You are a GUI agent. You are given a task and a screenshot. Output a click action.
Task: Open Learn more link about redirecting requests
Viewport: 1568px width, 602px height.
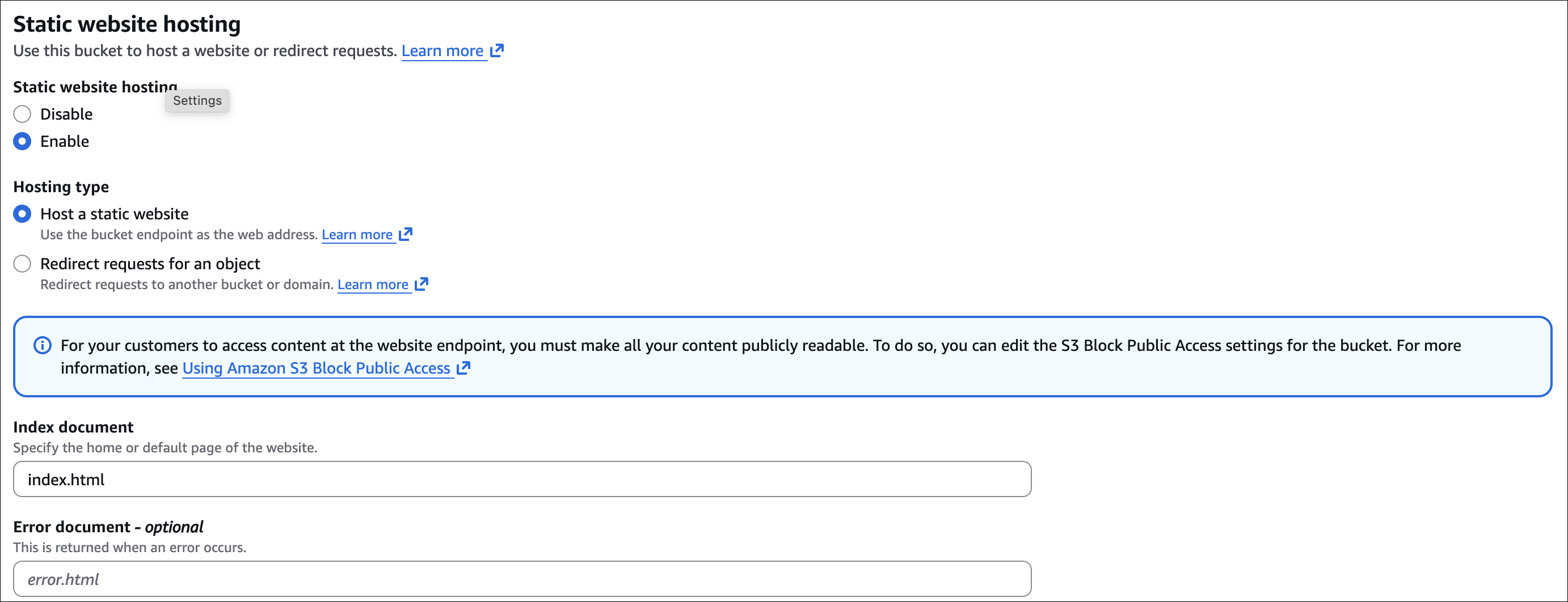point(373,285)
